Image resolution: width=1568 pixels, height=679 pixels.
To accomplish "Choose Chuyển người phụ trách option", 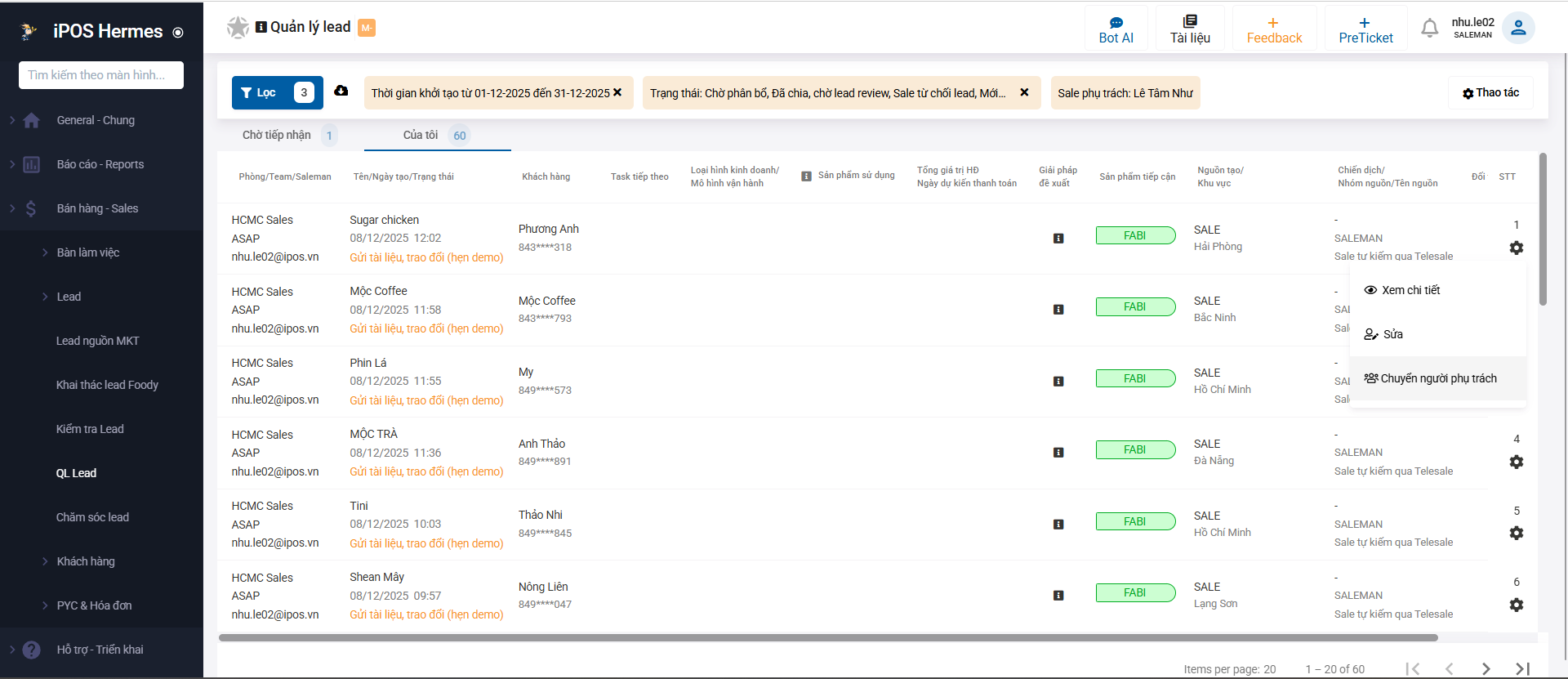I will coord(1438,378).
